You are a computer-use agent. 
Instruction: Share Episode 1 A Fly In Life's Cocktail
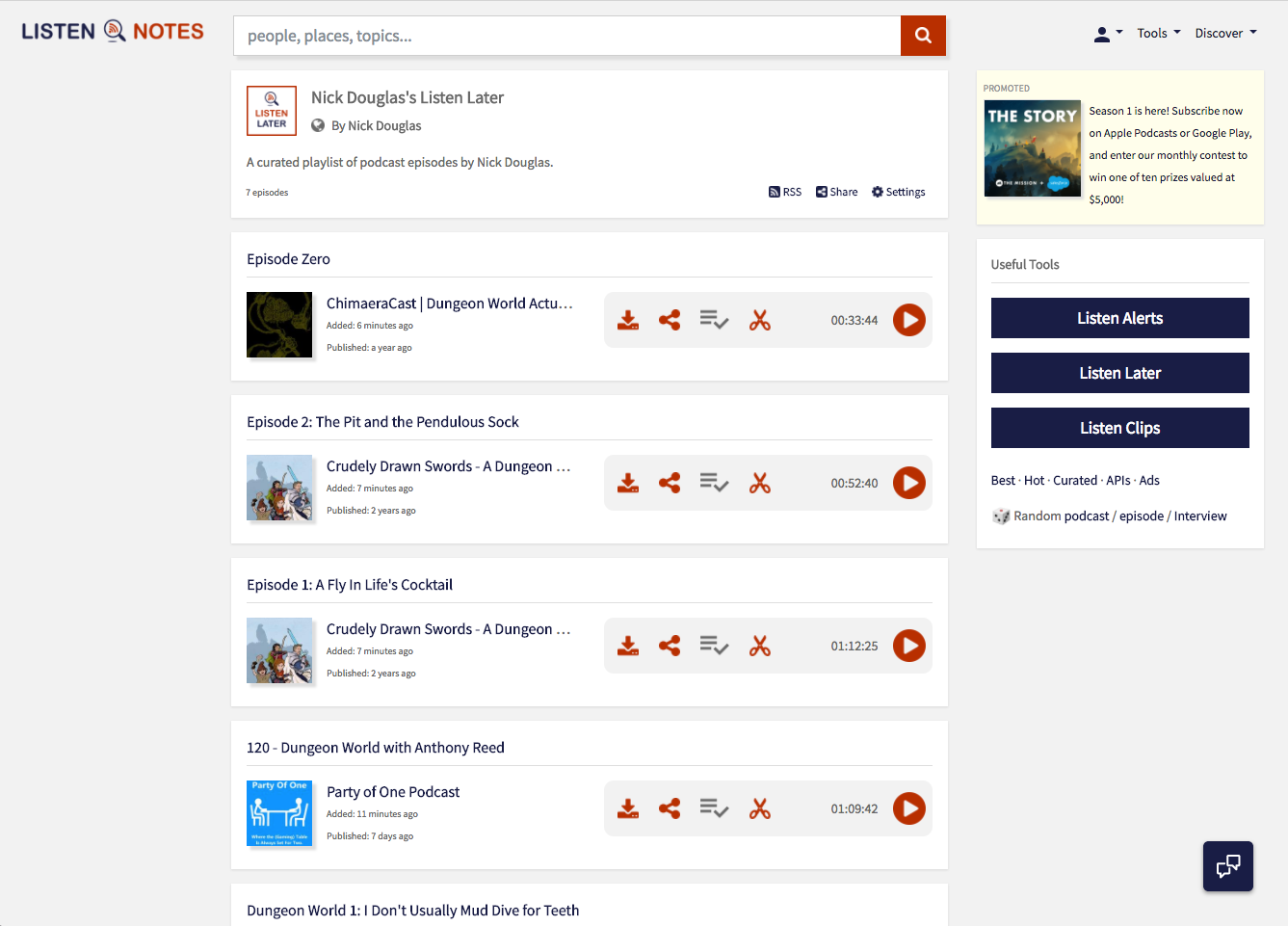(x=670, y=646)
